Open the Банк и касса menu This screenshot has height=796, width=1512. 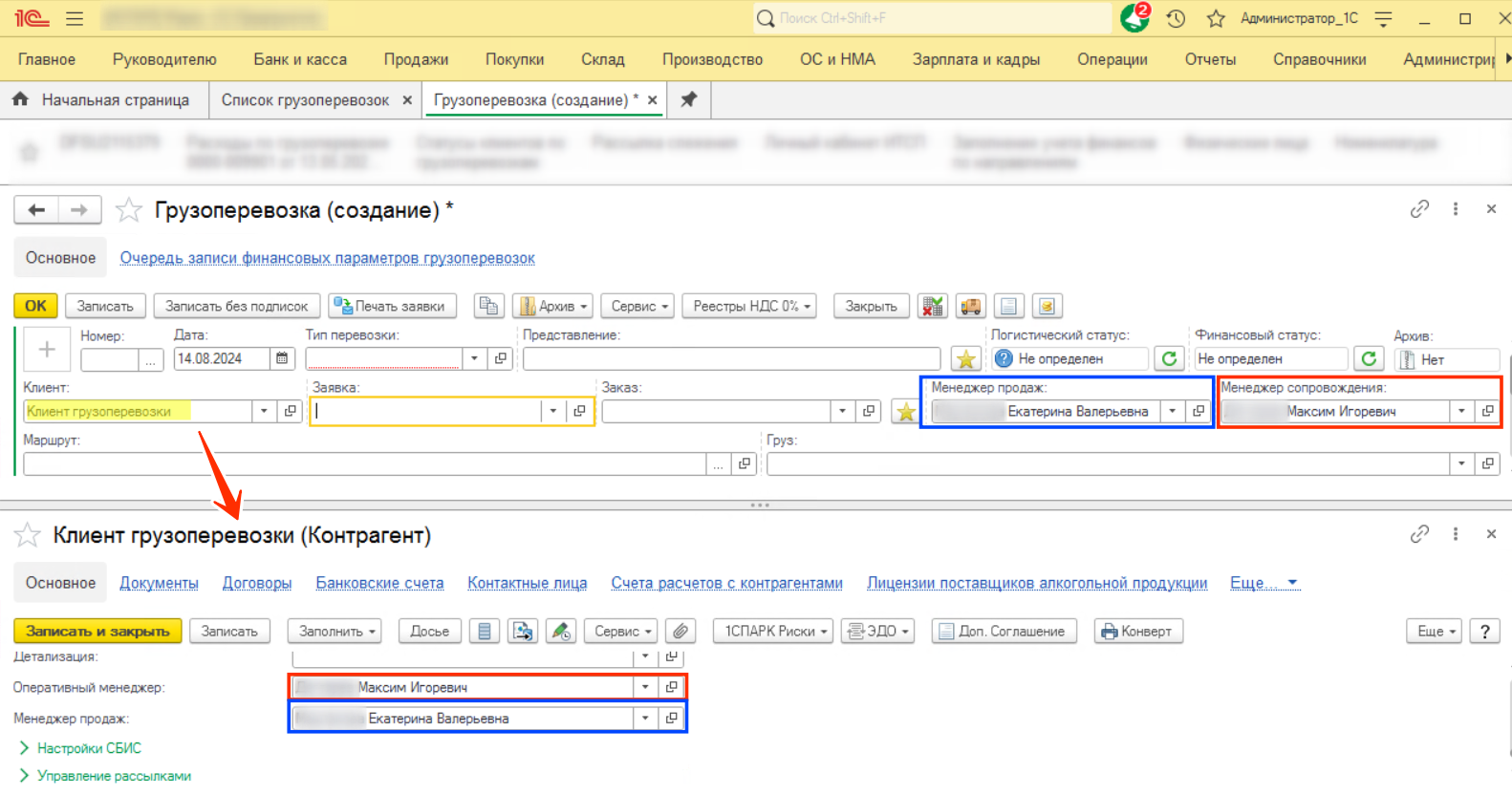click(x=300, y=59)
